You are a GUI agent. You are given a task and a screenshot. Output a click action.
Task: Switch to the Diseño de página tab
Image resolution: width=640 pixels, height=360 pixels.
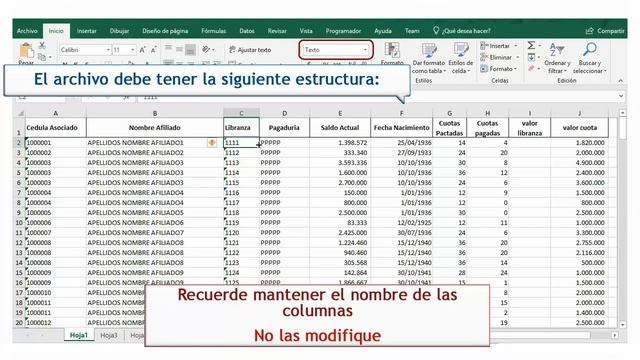pos(165,31)
